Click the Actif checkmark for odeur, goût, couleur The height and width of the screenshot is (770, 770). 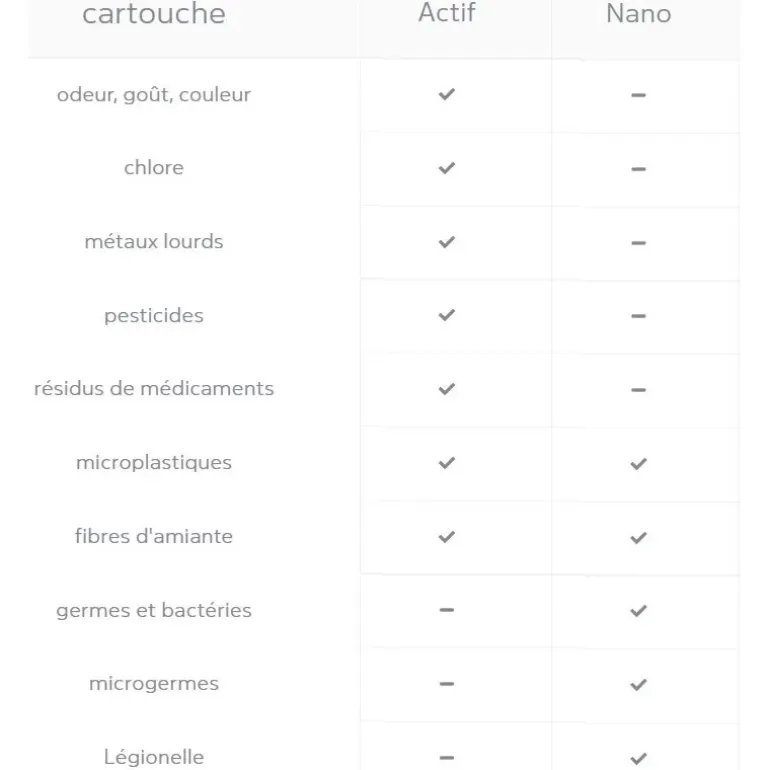click(447, 94)
